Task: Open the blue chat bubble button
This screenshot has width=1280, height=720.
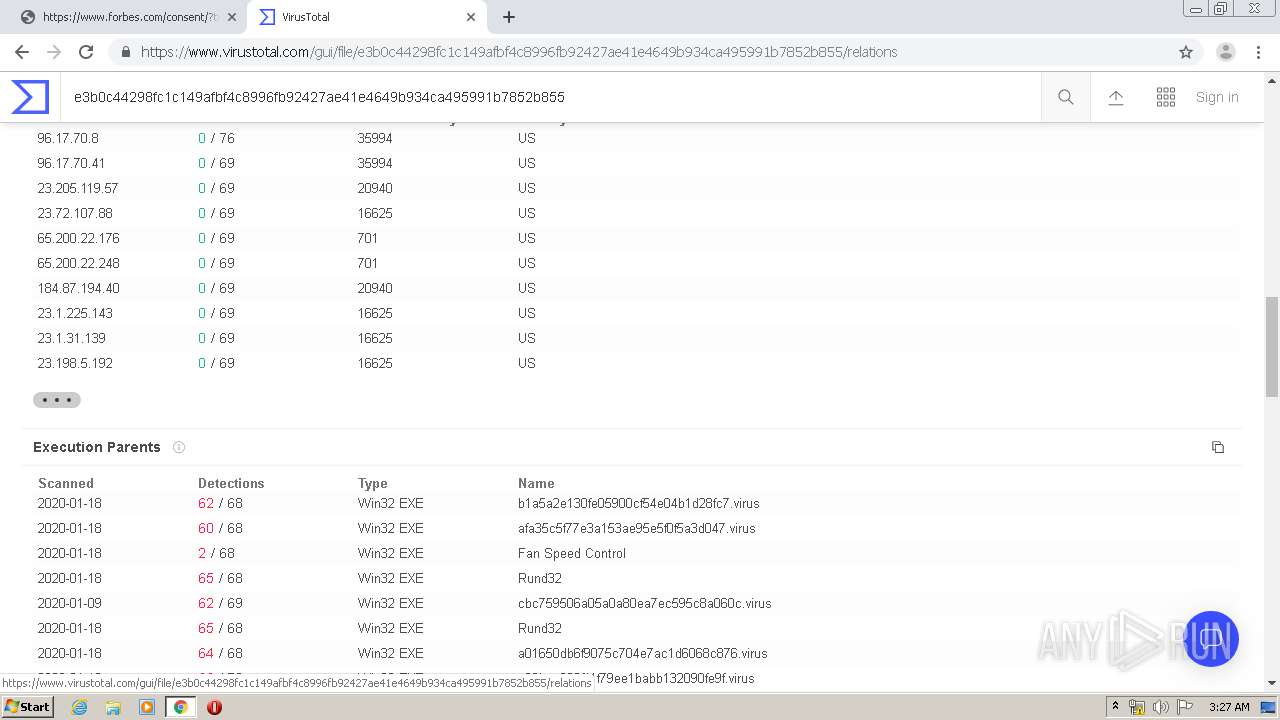Action: pos(1210,639)
